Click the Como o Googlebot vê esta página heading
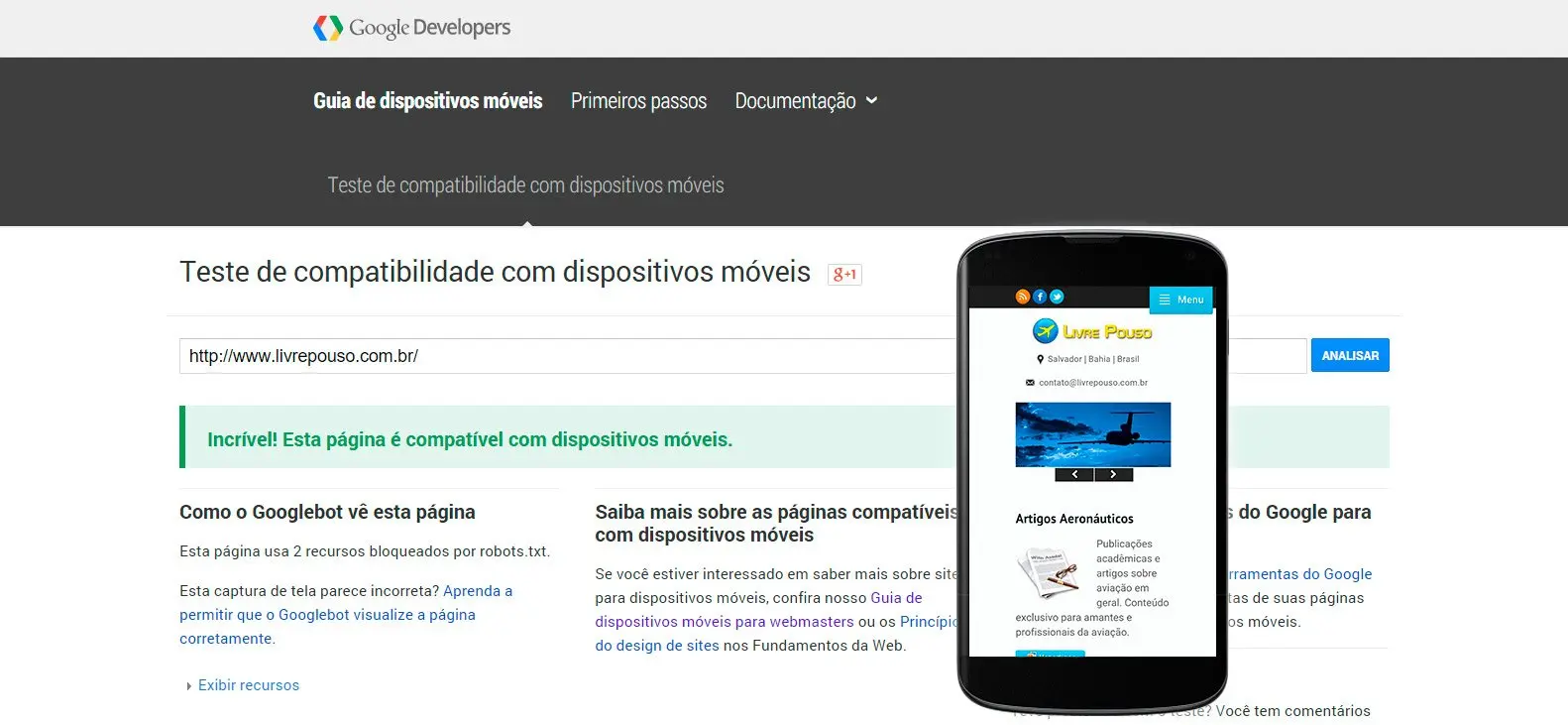Screen dimensions: 1568x725 pyautogui.click(x=327, y=512)
